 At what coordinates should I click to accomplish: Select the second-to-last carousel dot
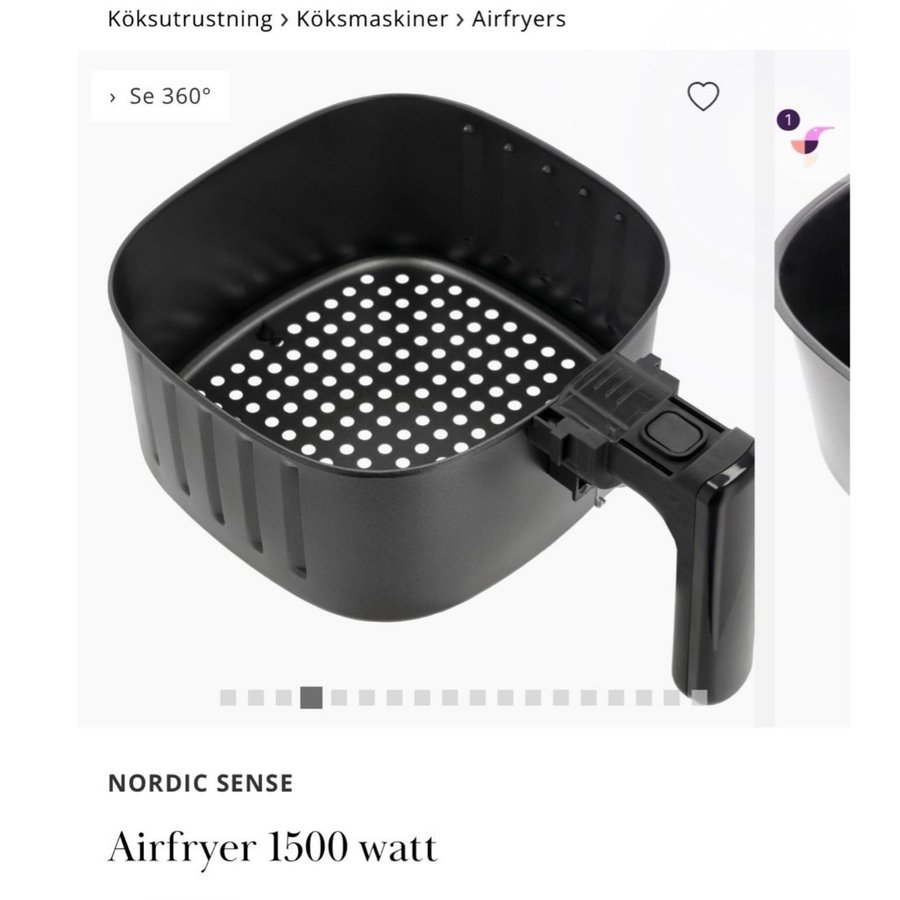click(672, 698)
